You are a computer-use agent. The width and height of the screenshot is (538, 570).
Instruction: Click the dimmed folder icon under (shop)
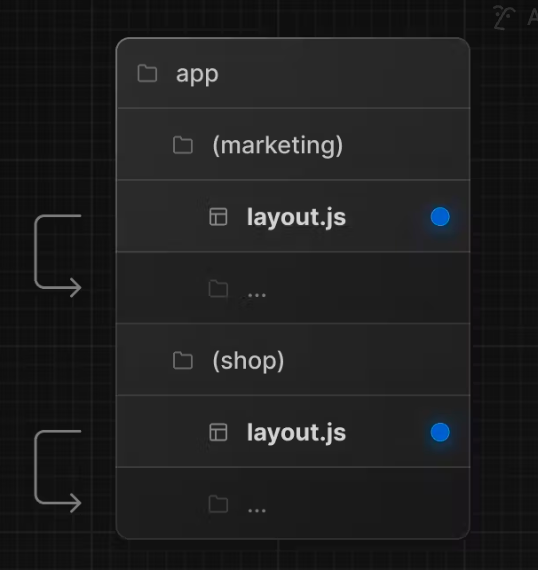click(x=218, y=504)
